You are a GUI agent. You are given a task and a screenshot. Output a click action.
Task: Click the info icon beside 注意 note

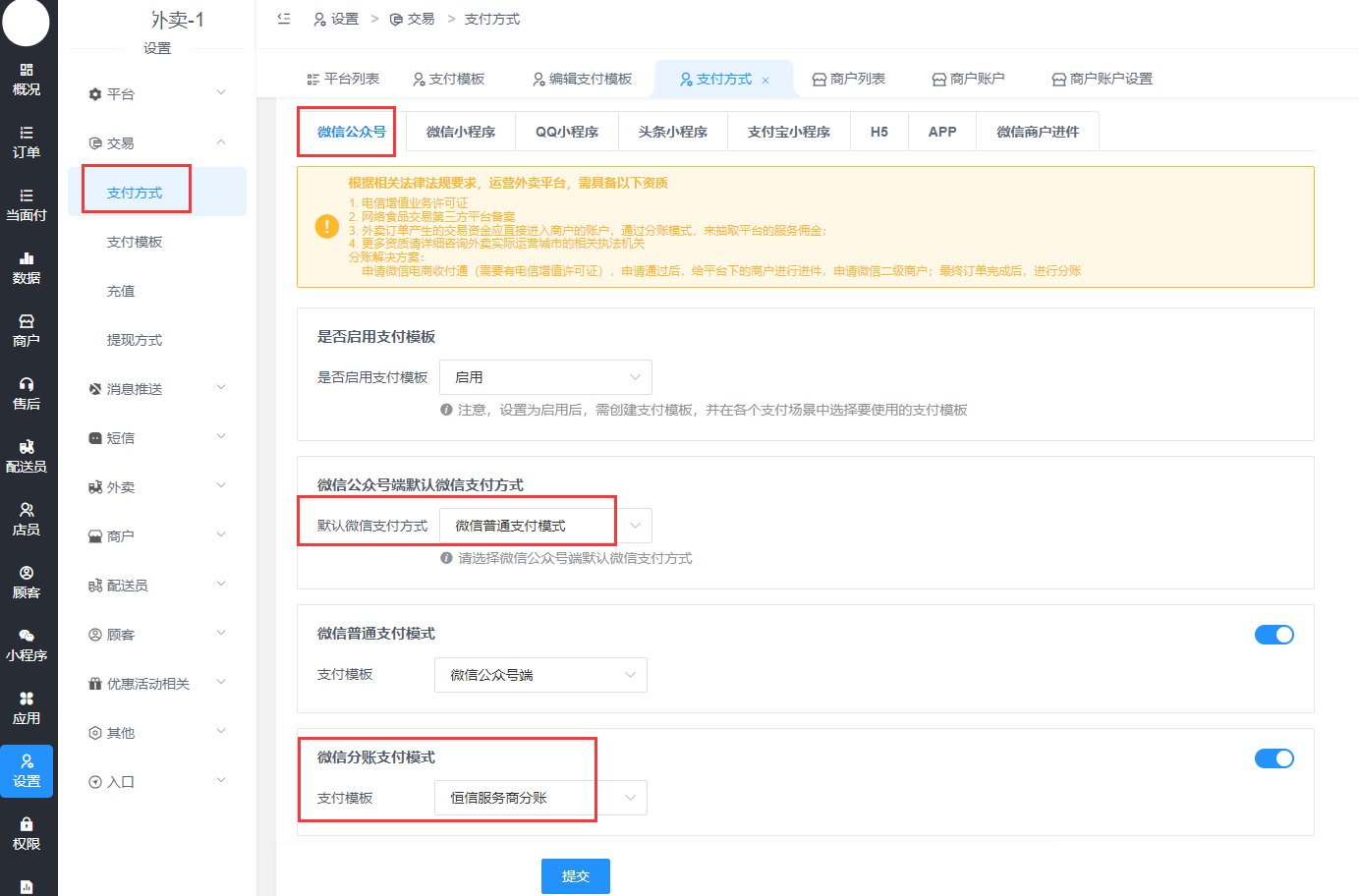(x=446, y=410)
